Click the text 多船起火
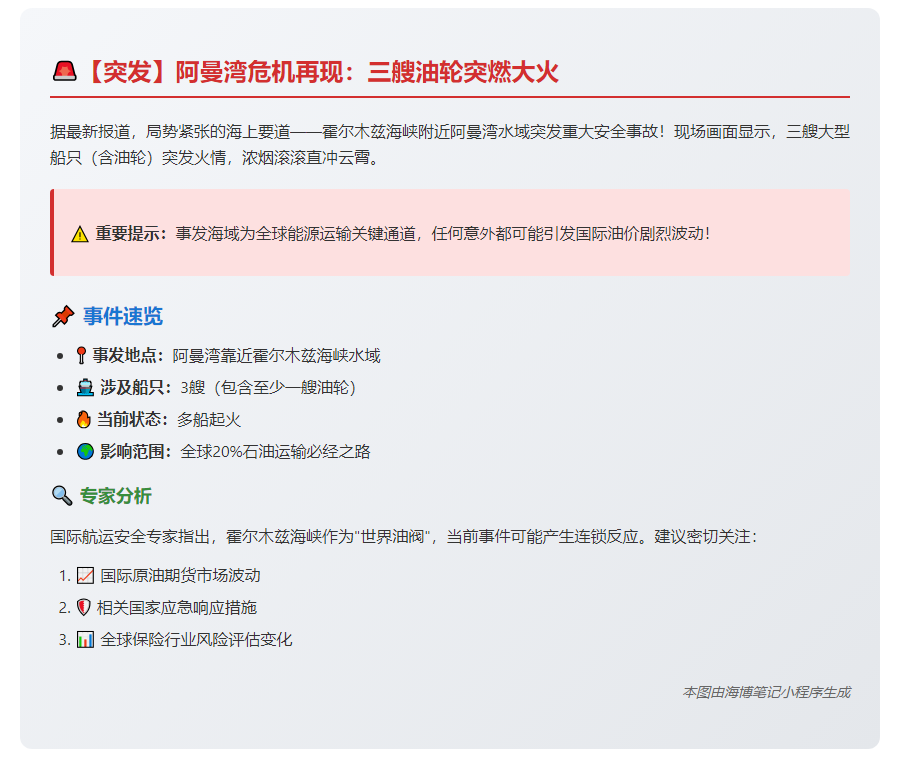 tap(208, 420)
